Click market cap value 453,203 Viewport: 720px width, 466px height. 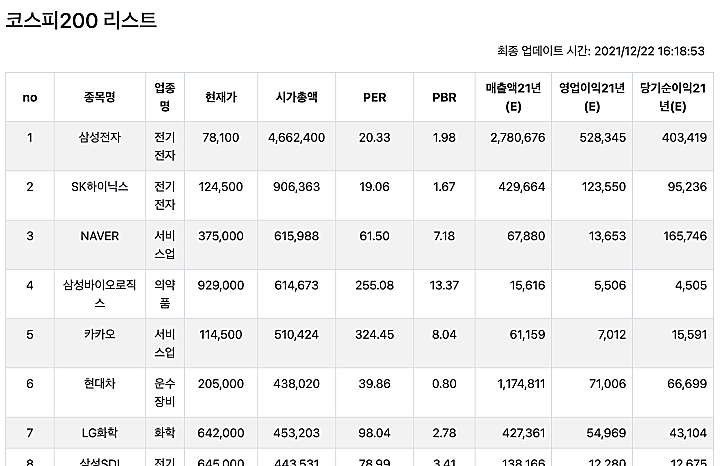[297, 432]
